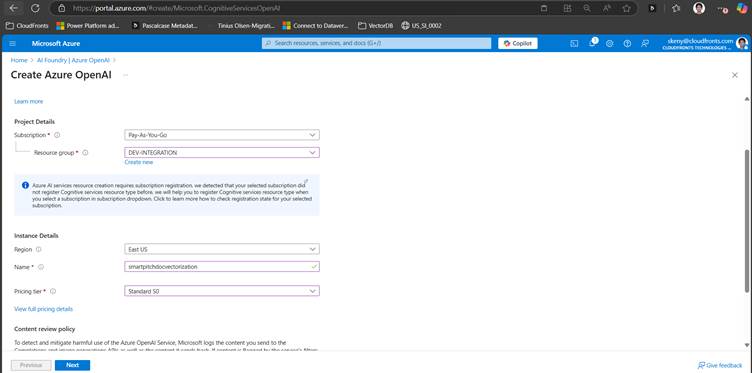752x373 pixels.
Task: Expand the Pricing tier dropdown Standard S0
Action: [x=222, y=291]
